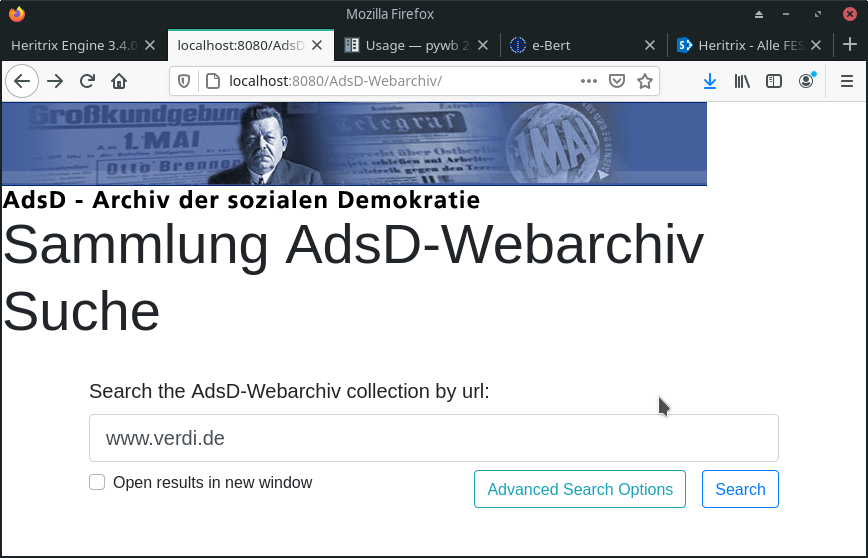
Task: Open a new tab with plus
Action: point(850,45)
